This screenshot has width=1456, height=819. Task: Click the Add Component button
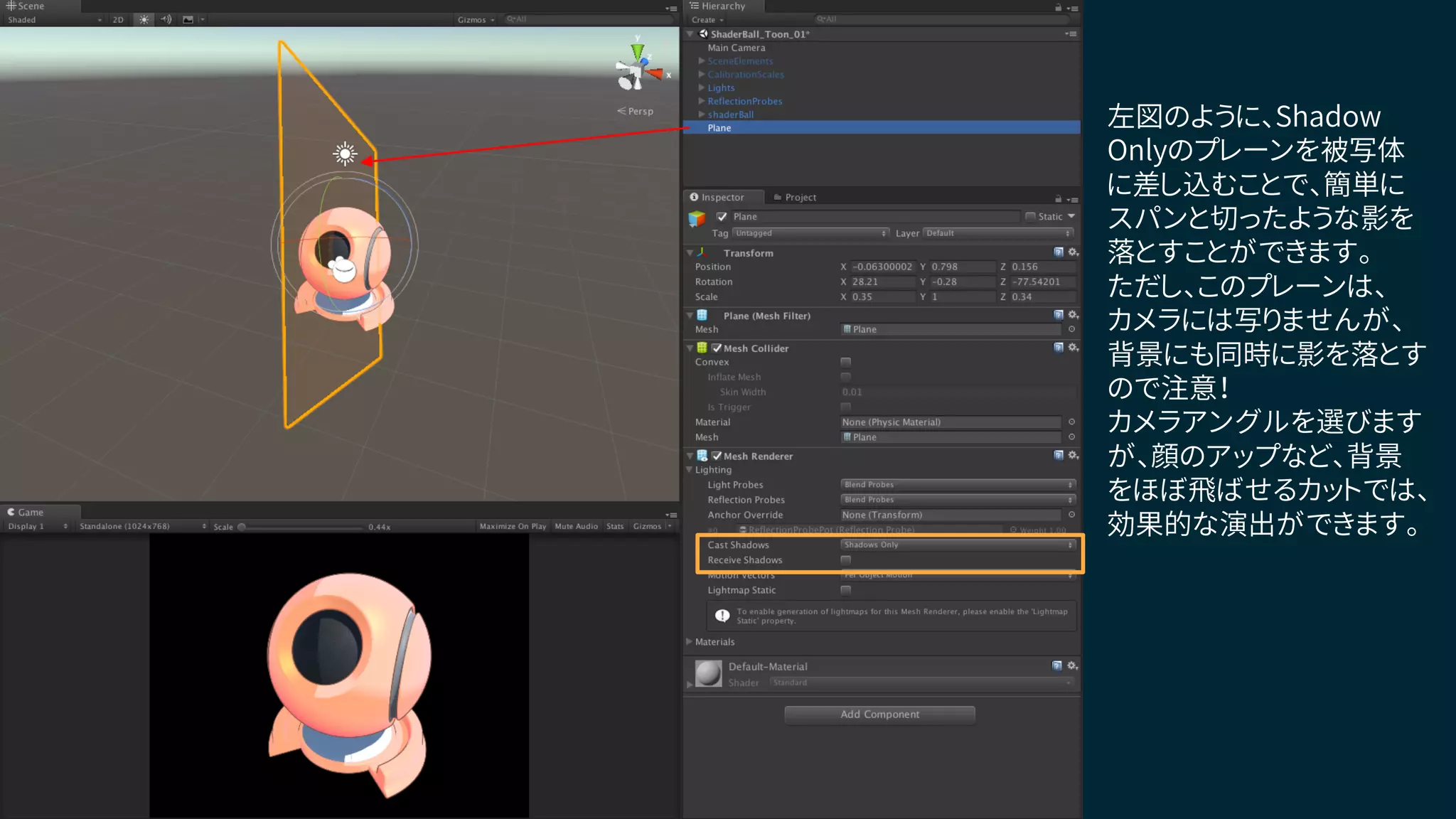point(879,714)
